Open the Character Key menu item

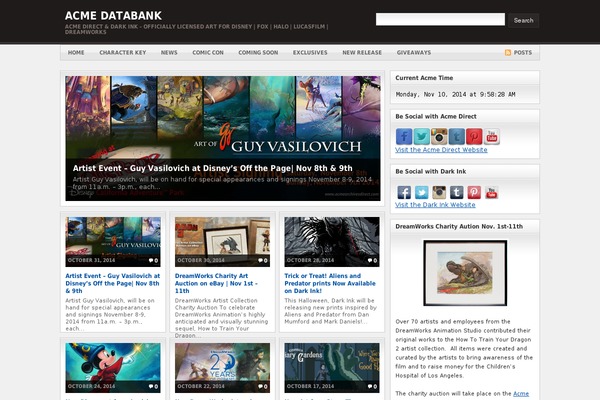(x=122, y=52)
